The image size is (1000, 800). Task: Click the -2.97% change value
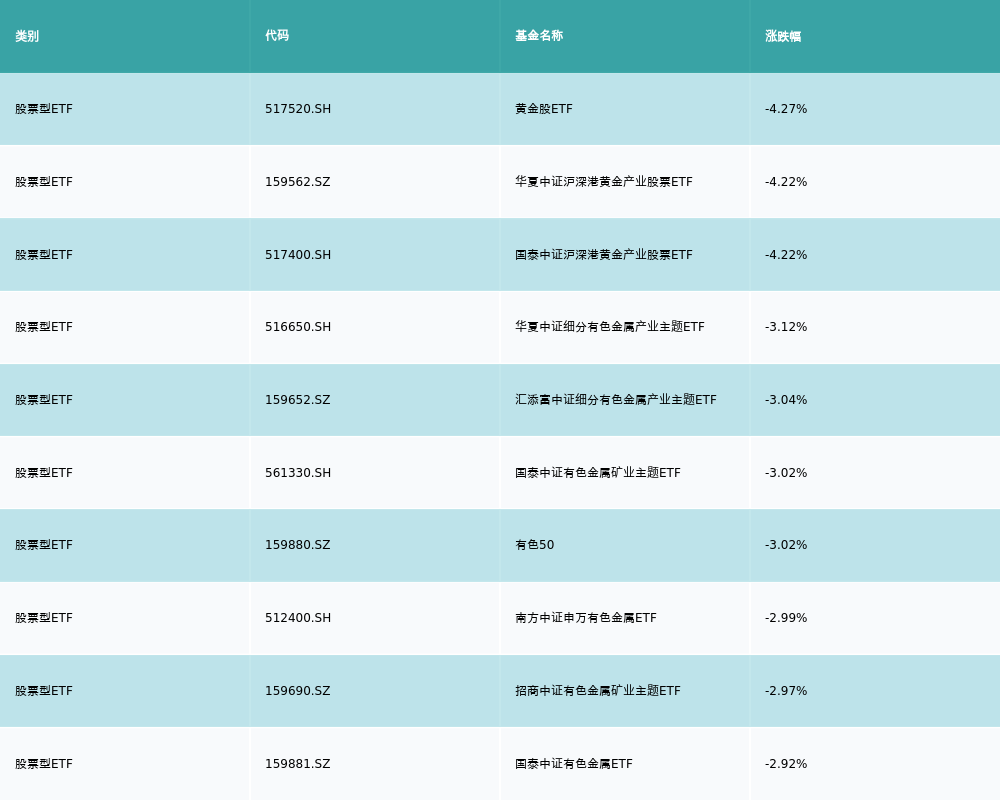coord(786,691)
